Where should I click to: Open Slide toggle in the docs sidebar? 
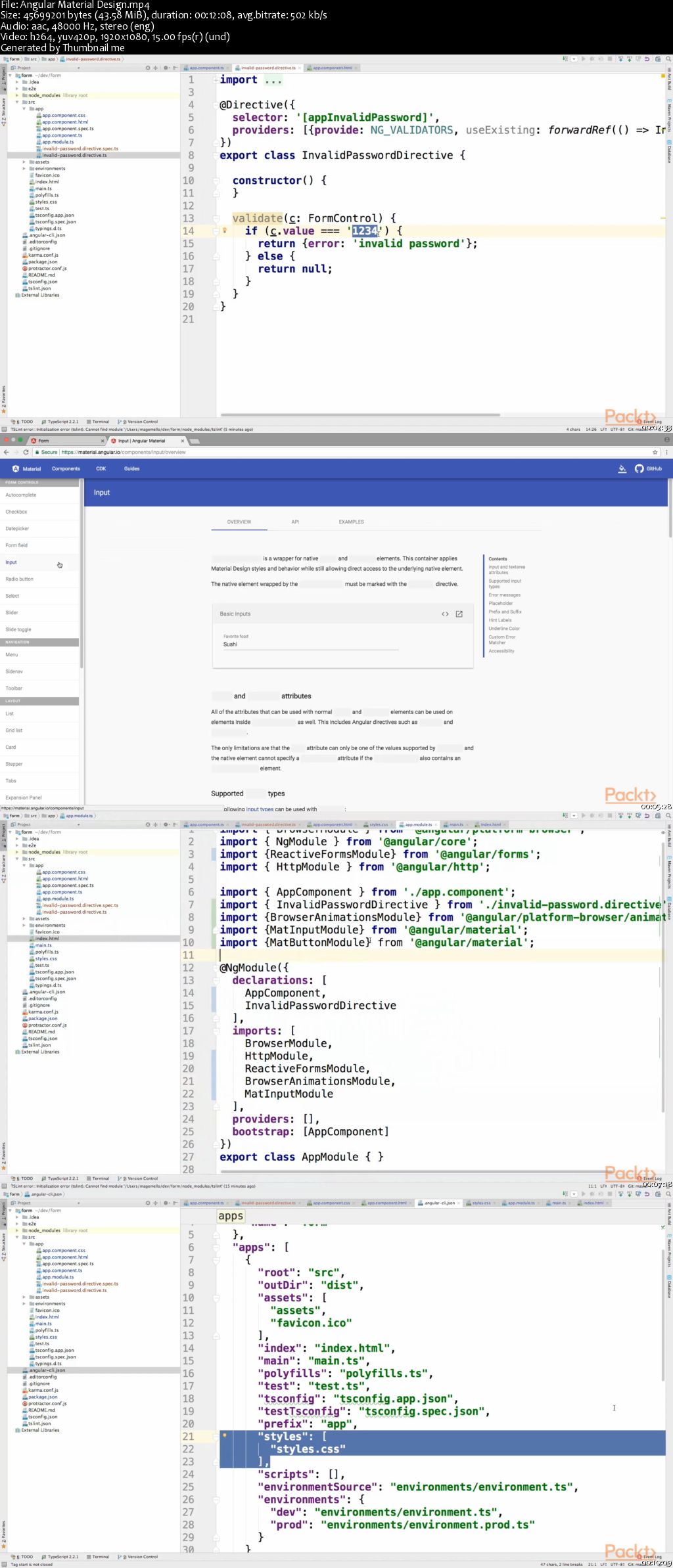click(x=39, y=629)
